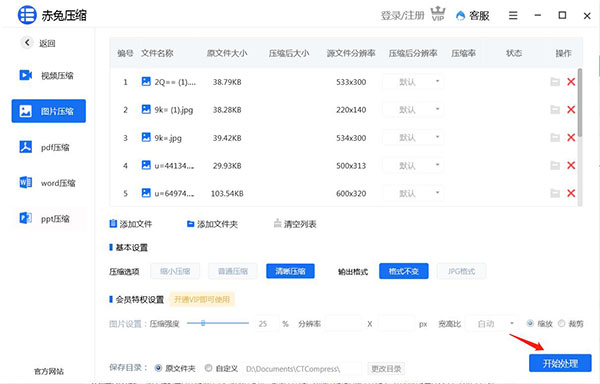Image resolution: width=600 pixels, height=384 pixels.
Task: Delete file 9k= (1).jpg with red X
Action: tap(571, 109)
